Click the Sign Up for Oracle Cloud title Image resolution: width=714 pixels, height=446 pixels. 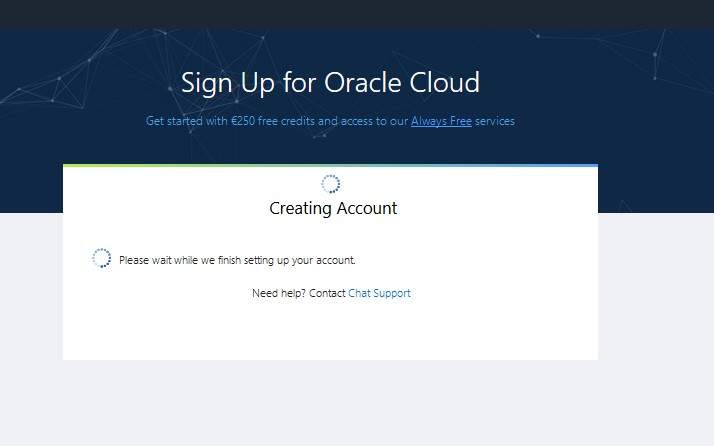click(330, 82)
